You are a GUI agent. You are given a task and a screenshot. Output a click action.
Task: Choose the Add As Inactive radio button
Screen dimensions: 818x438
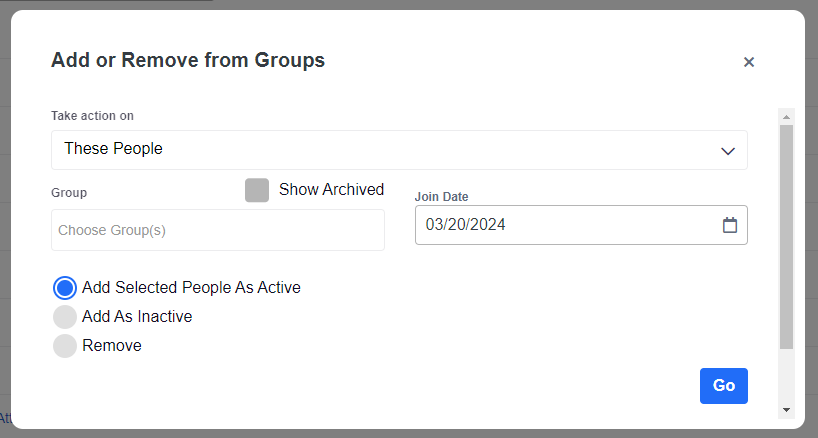click(65, 317)
